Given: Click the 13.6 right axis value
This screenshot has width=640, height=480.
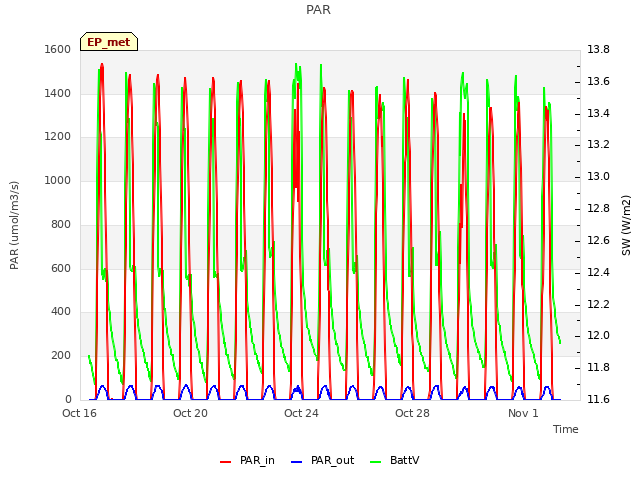Looking at the screenshot, I should 598,81.
